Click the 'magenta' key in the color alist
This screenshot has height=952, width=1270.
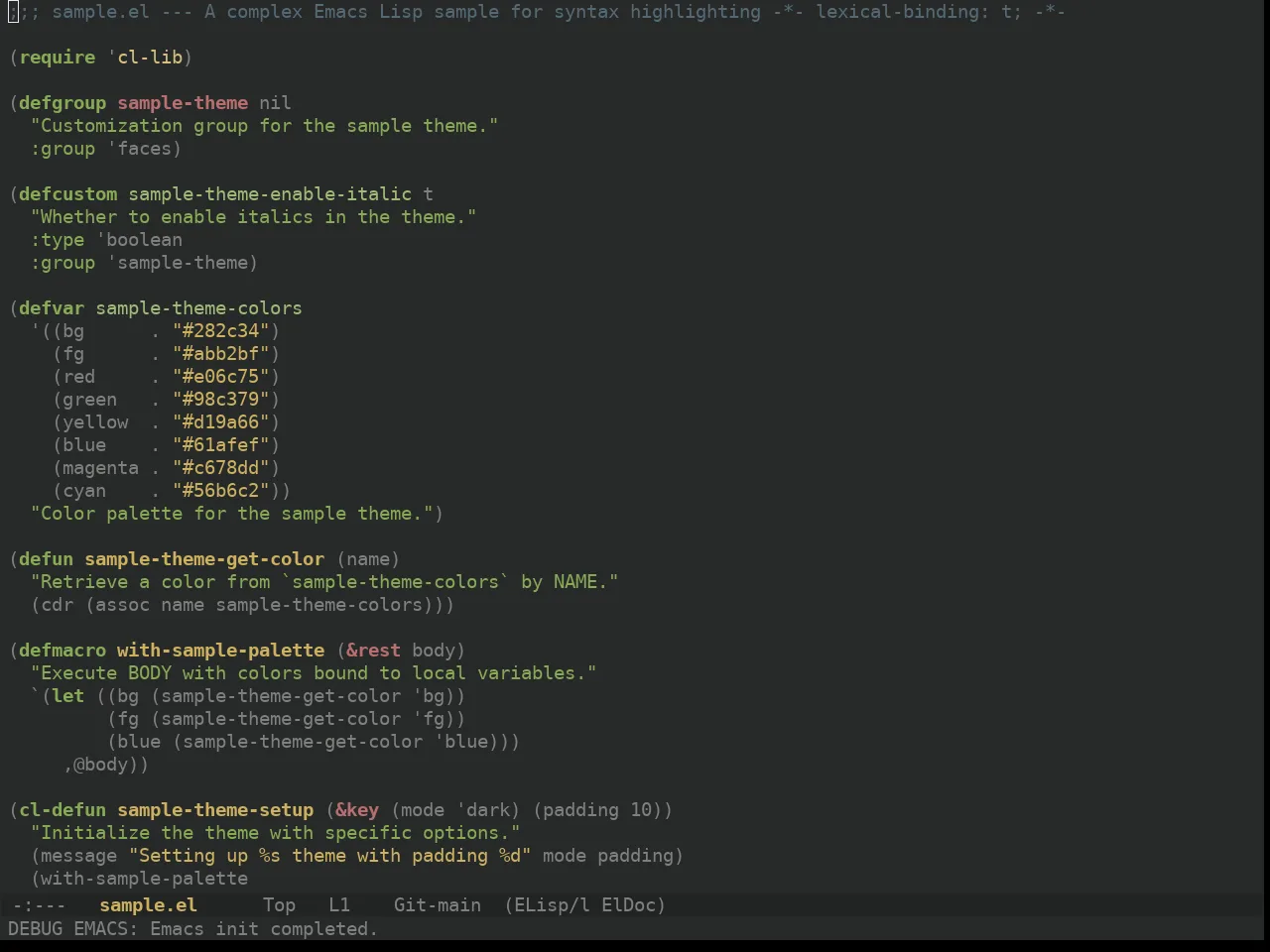coord(101,467)
